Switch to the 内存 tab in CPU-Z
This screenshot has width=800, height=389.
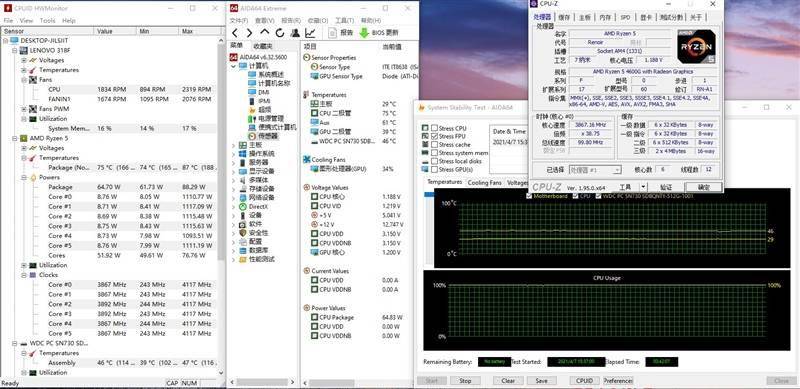[605, 17]
